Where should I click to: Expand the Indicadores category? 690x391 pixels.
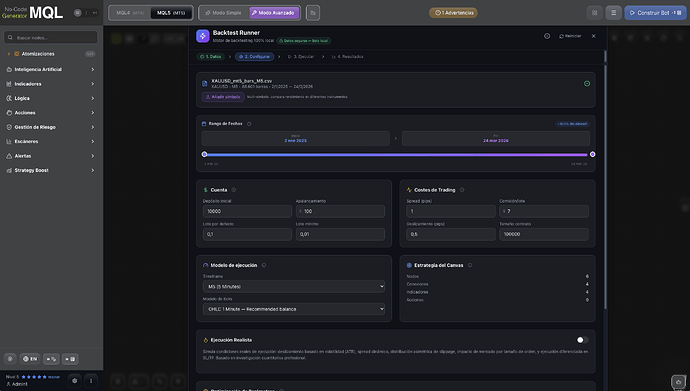click(x=51, y=84)
